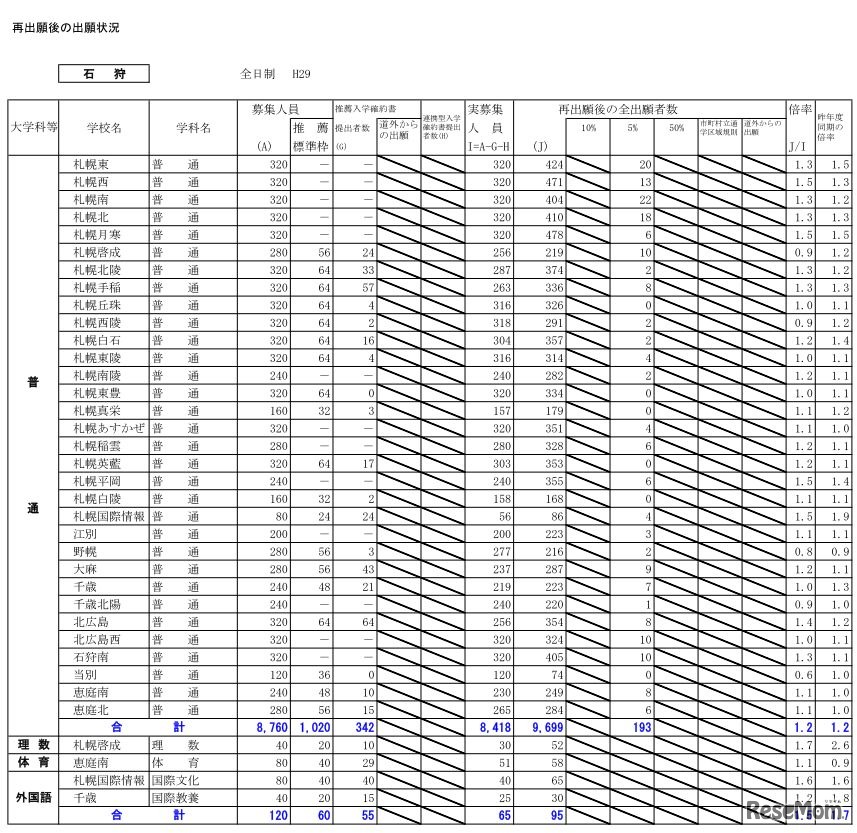Select the school name 千歳北陽

97,605
